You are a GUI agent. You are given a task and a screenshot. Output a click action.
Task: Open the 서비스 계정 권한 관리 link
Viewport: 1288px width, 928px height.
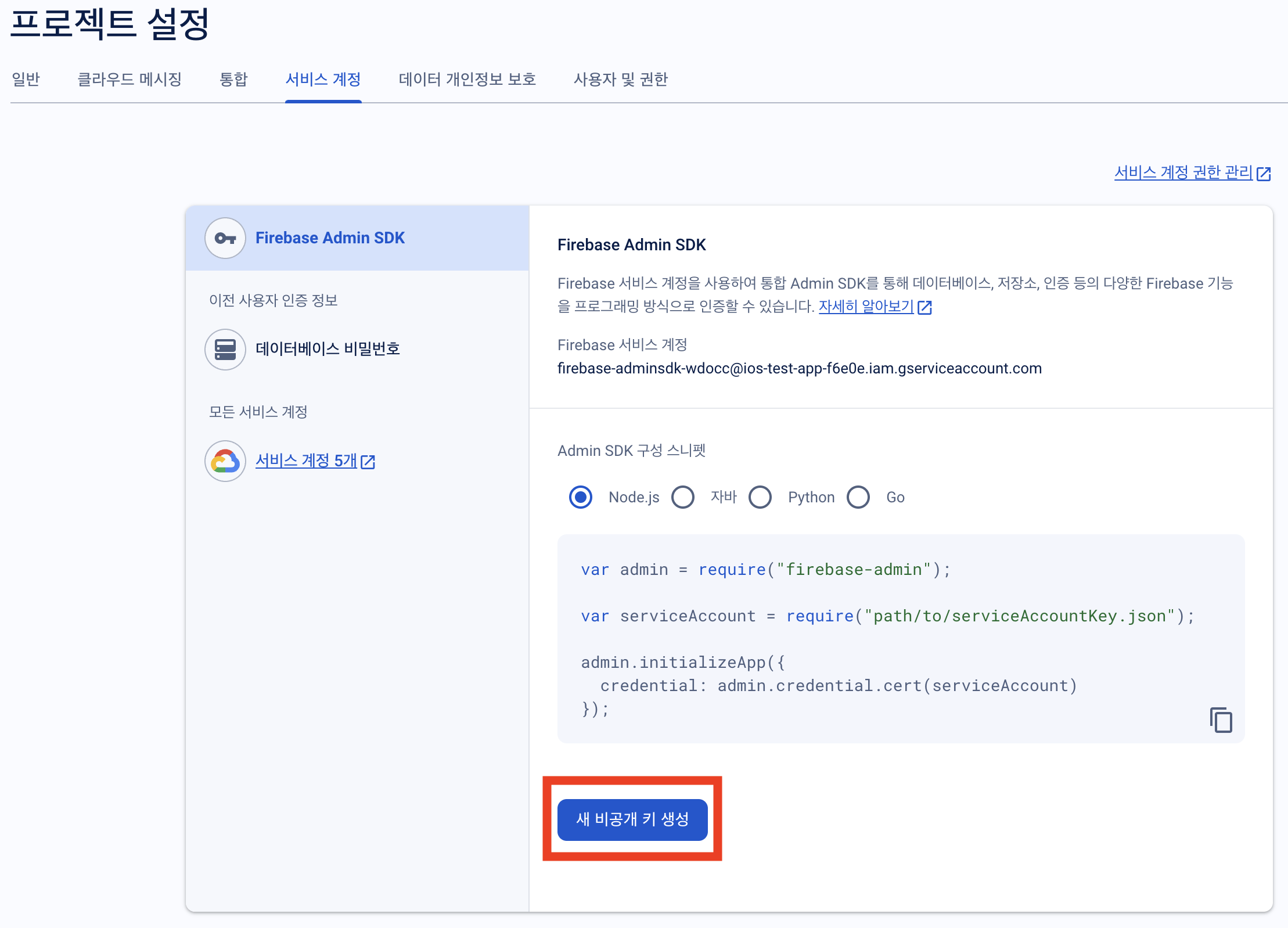pos(1183,172)
